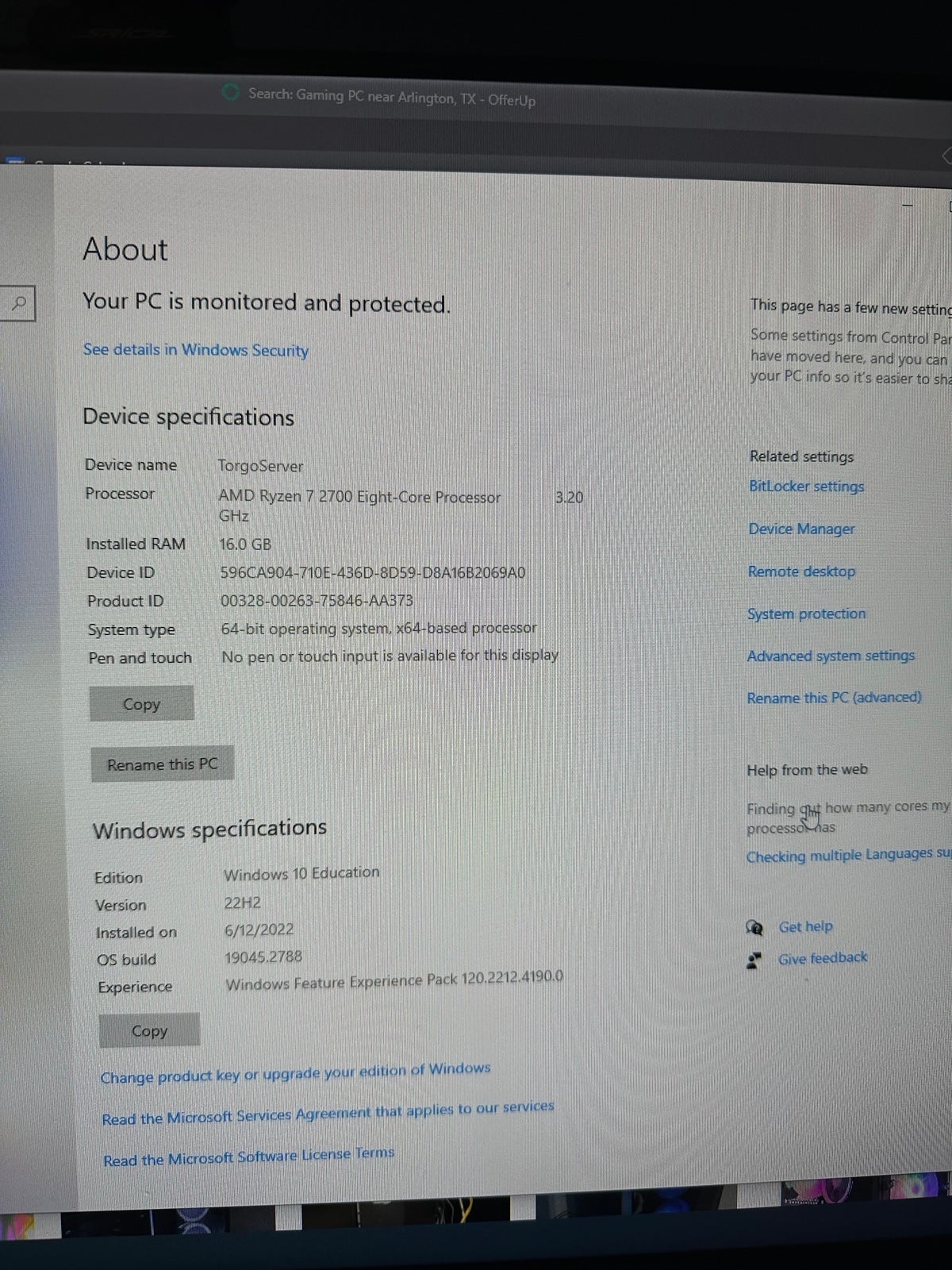Image resolution: width=952 pixels, height=1270 pixels.
Task: Read the Microsoft Software License Terms
Action: point(248,1156)
